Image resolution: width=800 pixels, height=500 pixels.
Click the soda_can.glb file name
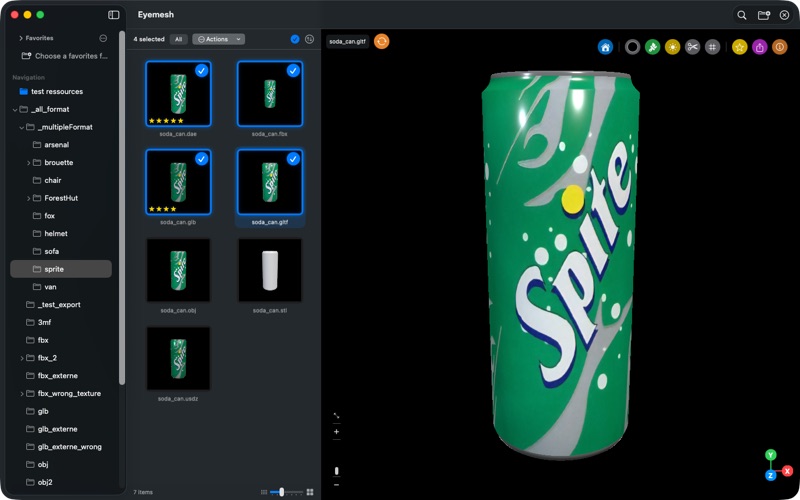point(178,222)
